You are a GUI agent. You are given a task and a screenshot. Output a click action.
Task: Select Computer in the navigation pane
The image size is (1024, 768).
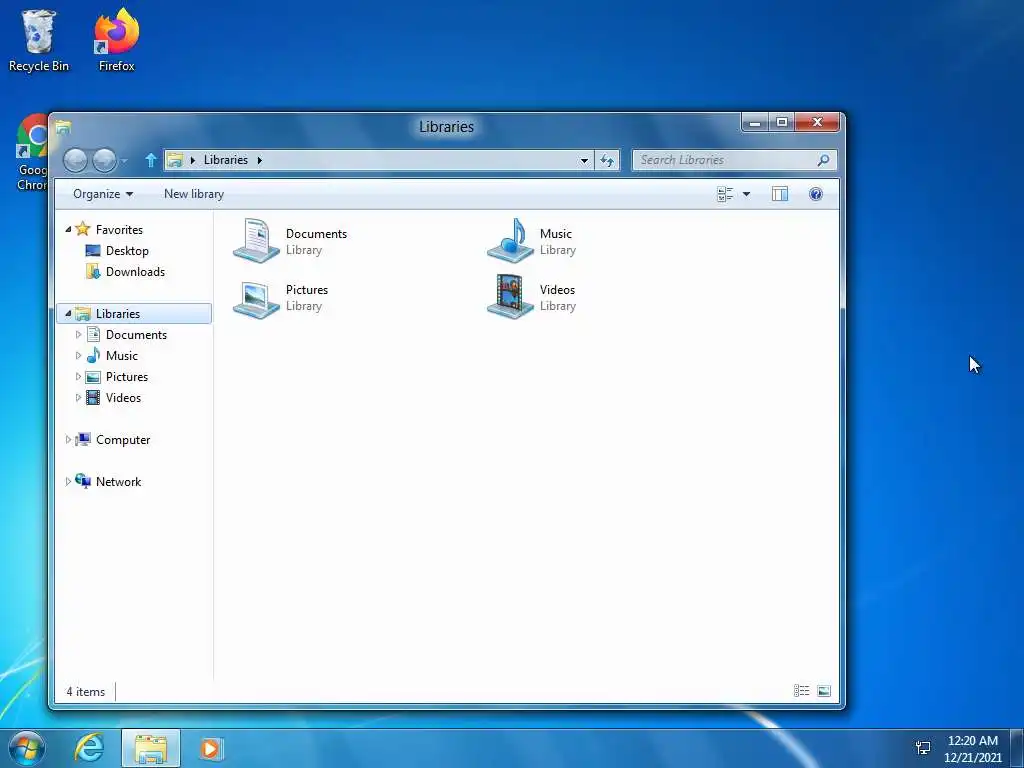tap(123, 440)
